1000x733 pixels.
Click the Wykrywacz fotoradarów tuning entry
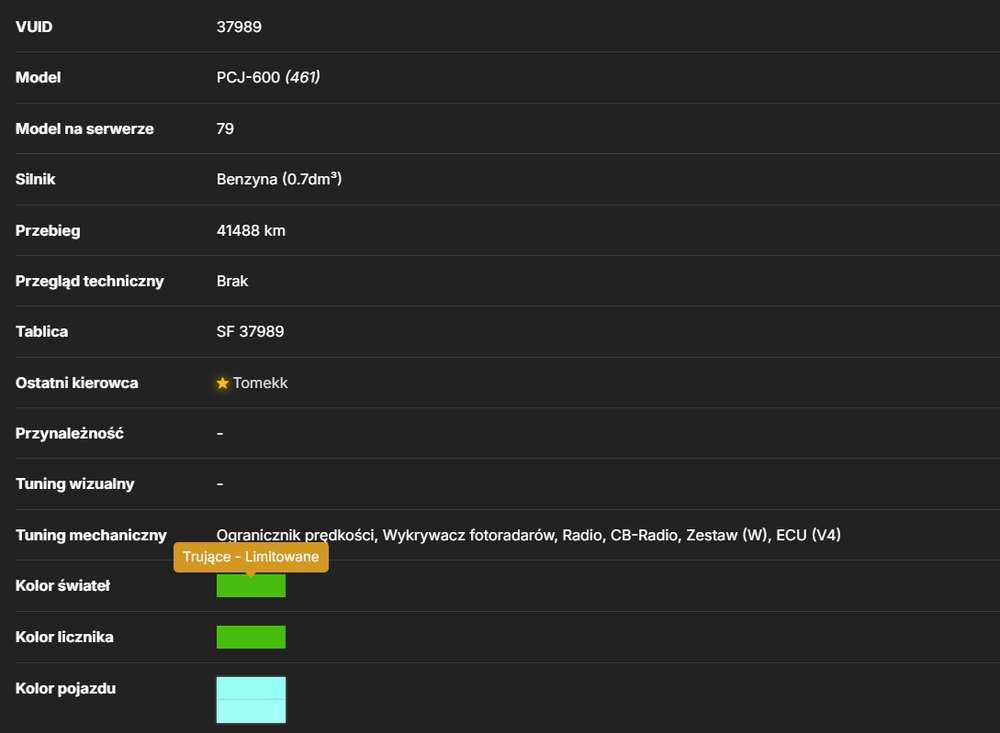click(x=468, y=535)
